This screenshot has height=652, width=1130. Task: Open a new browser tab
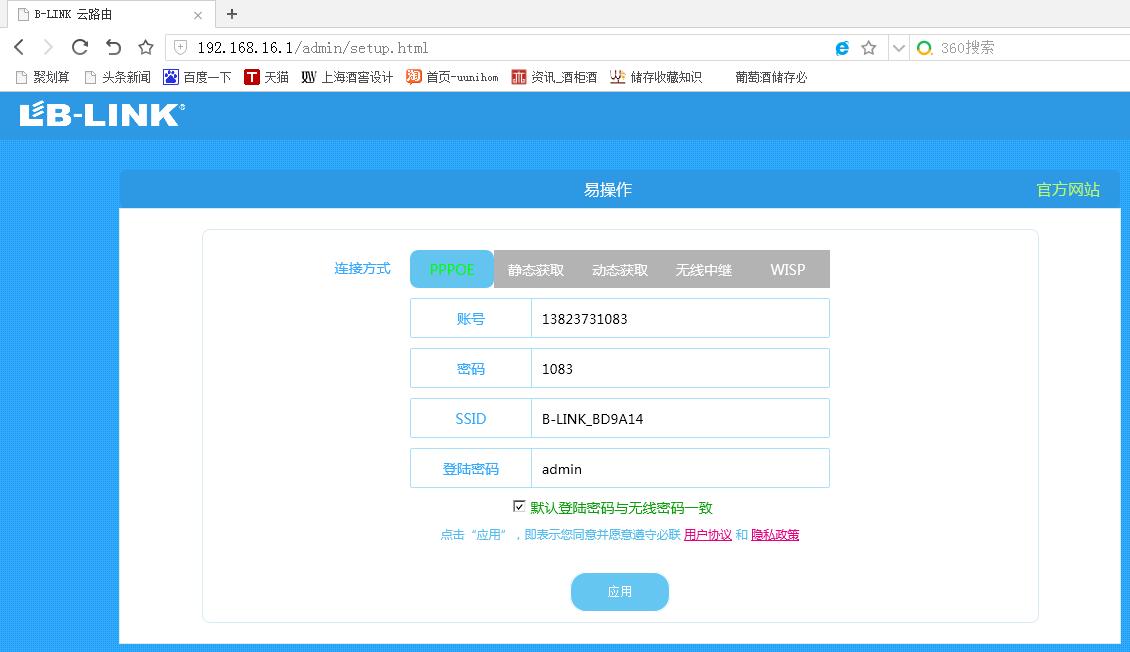point(231,14)
